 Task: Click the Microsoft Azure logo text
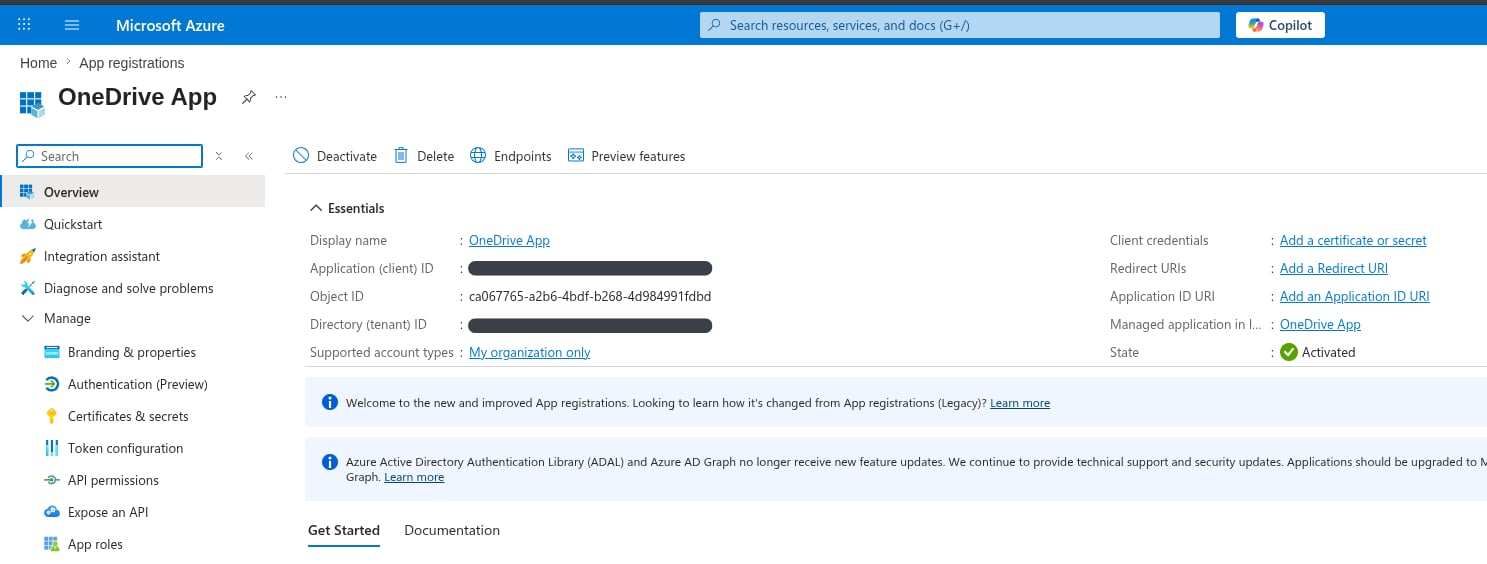(x=170, y=25)
